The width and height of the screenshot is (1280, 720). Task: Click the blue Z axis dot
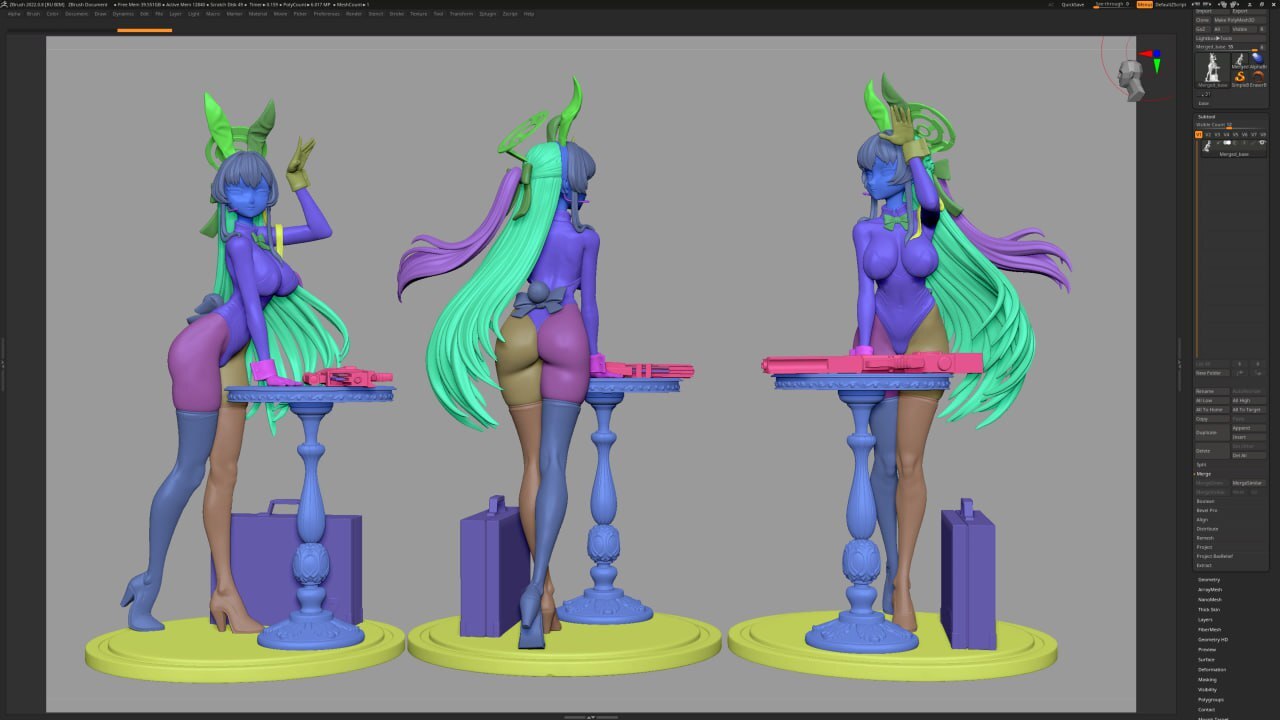(x=1157, y=54)
